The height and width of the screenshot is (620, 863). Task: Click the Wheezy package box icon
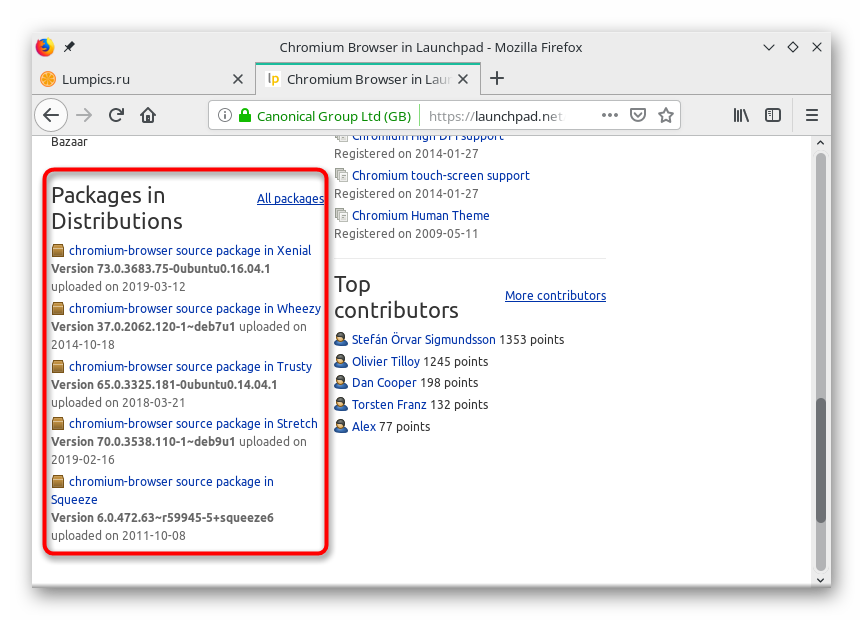58,308
